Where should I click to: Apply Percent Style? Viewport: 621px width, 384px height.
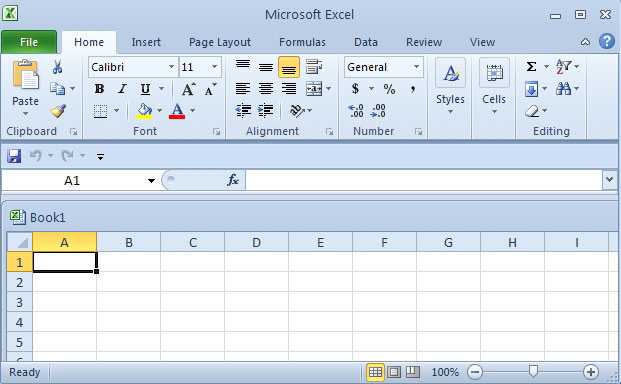point(389,89)
